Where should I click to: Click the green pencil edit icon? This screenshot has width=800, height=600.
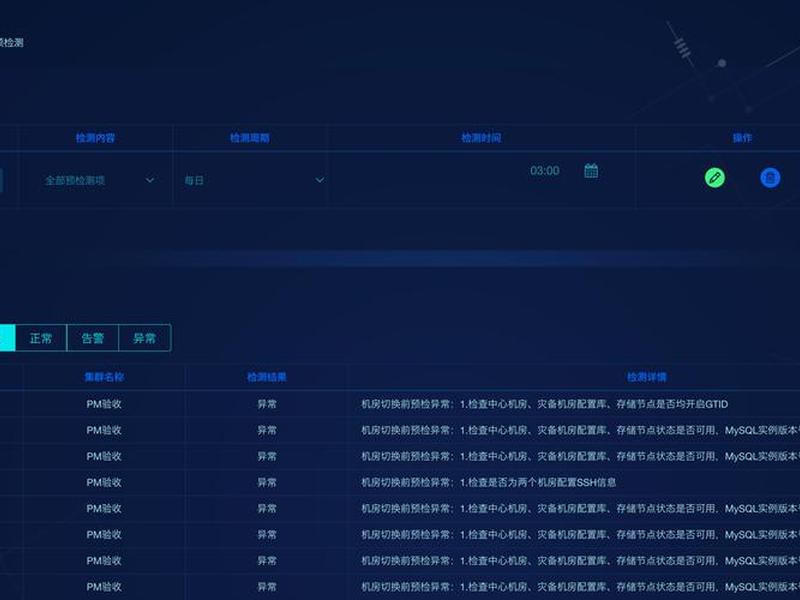(714, 178)
